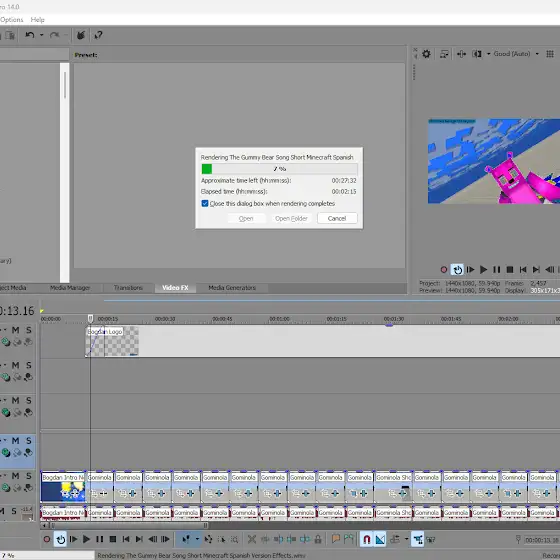Click the Insert Region icon
The height and width of the screenshot is (560, 560).
[x=349, y=539]
